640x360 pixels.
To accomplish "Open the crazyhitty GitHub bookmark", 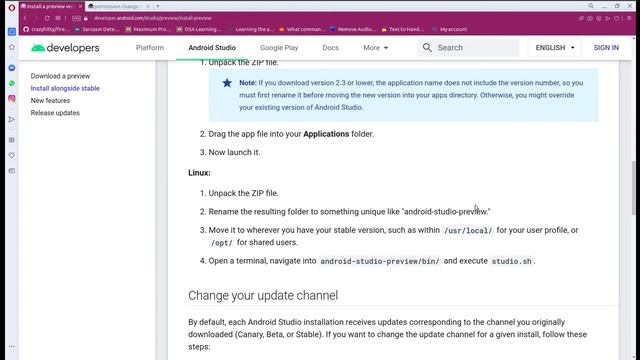I will [46, 29].
